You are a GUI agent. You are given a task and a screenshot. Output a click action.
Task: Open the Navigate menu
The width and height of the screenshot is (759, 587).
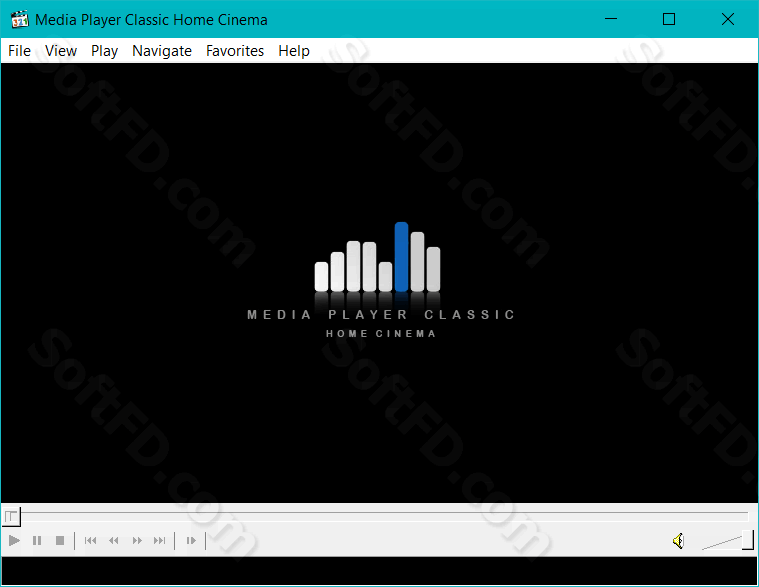coord(162,51)
